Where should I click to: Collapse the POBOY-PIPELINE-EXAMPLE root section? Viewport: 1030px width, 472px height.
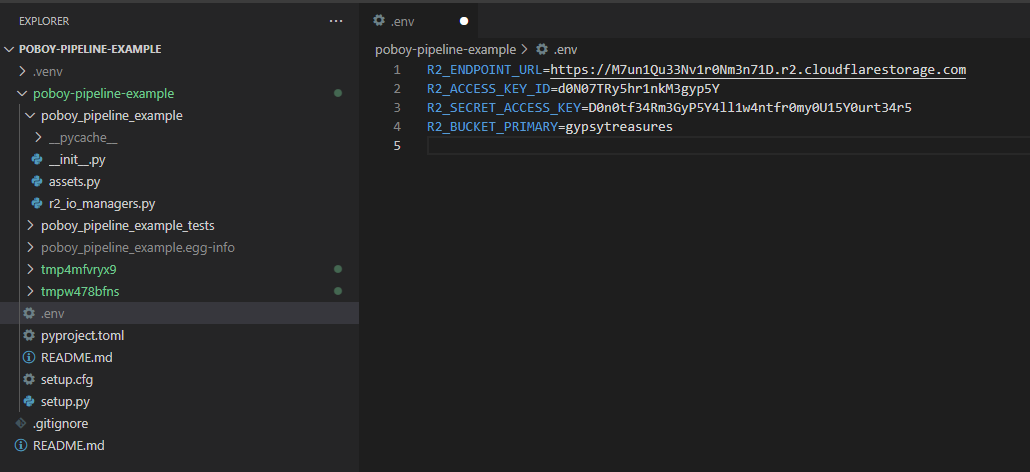[9, 49]
